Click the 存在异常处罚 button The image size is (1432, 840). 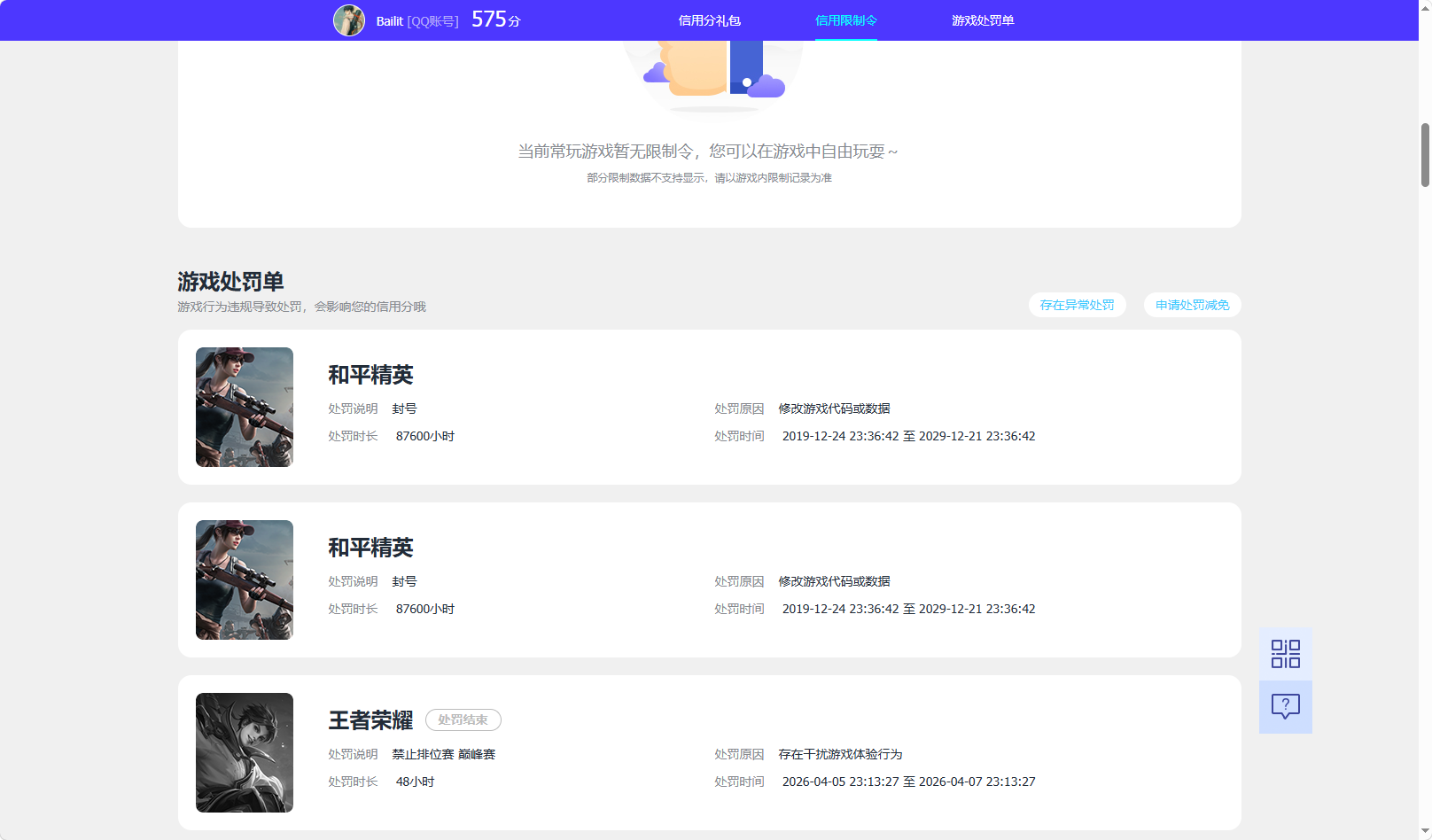click(1077, 305)
